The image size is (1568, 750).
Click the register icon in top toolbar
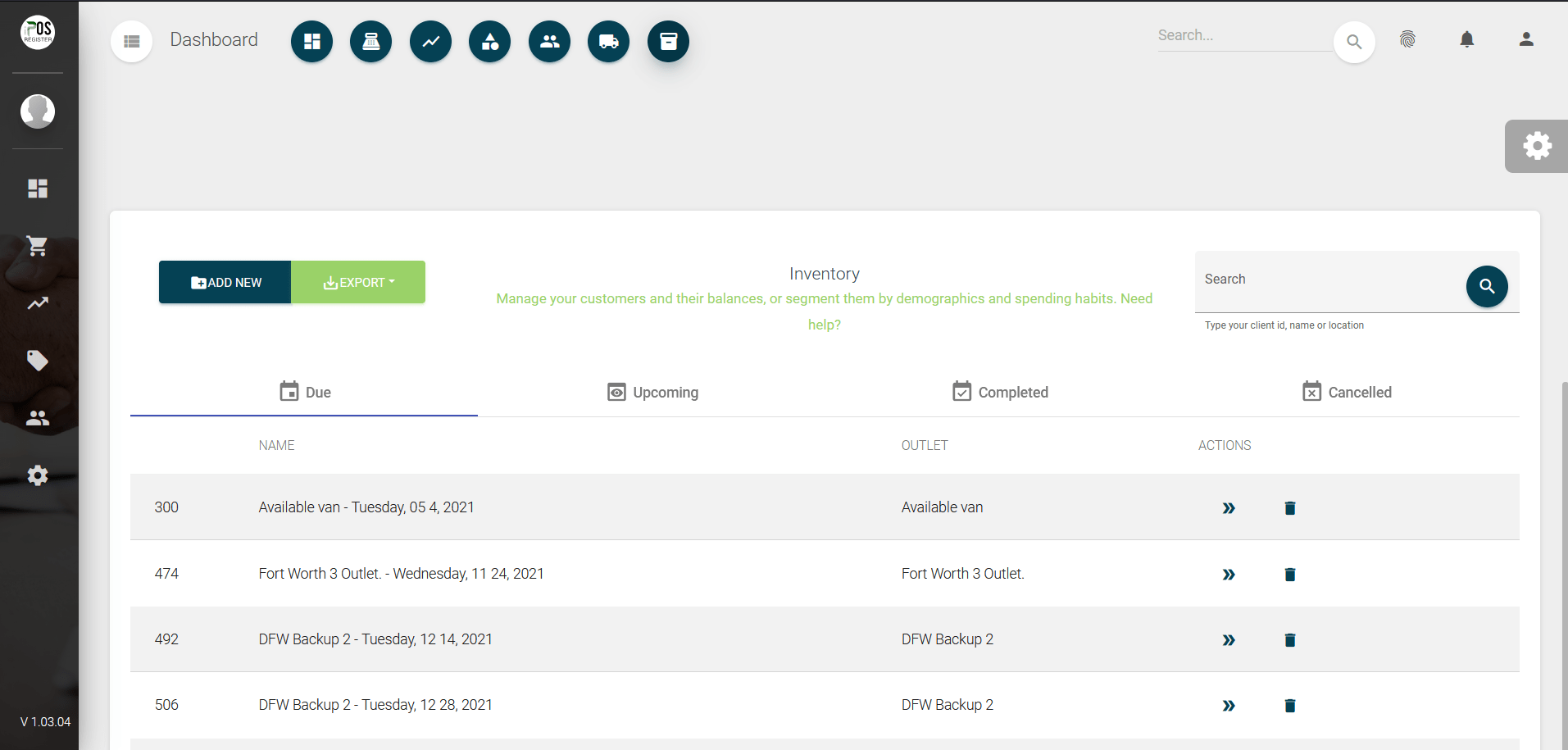point(370,41)
